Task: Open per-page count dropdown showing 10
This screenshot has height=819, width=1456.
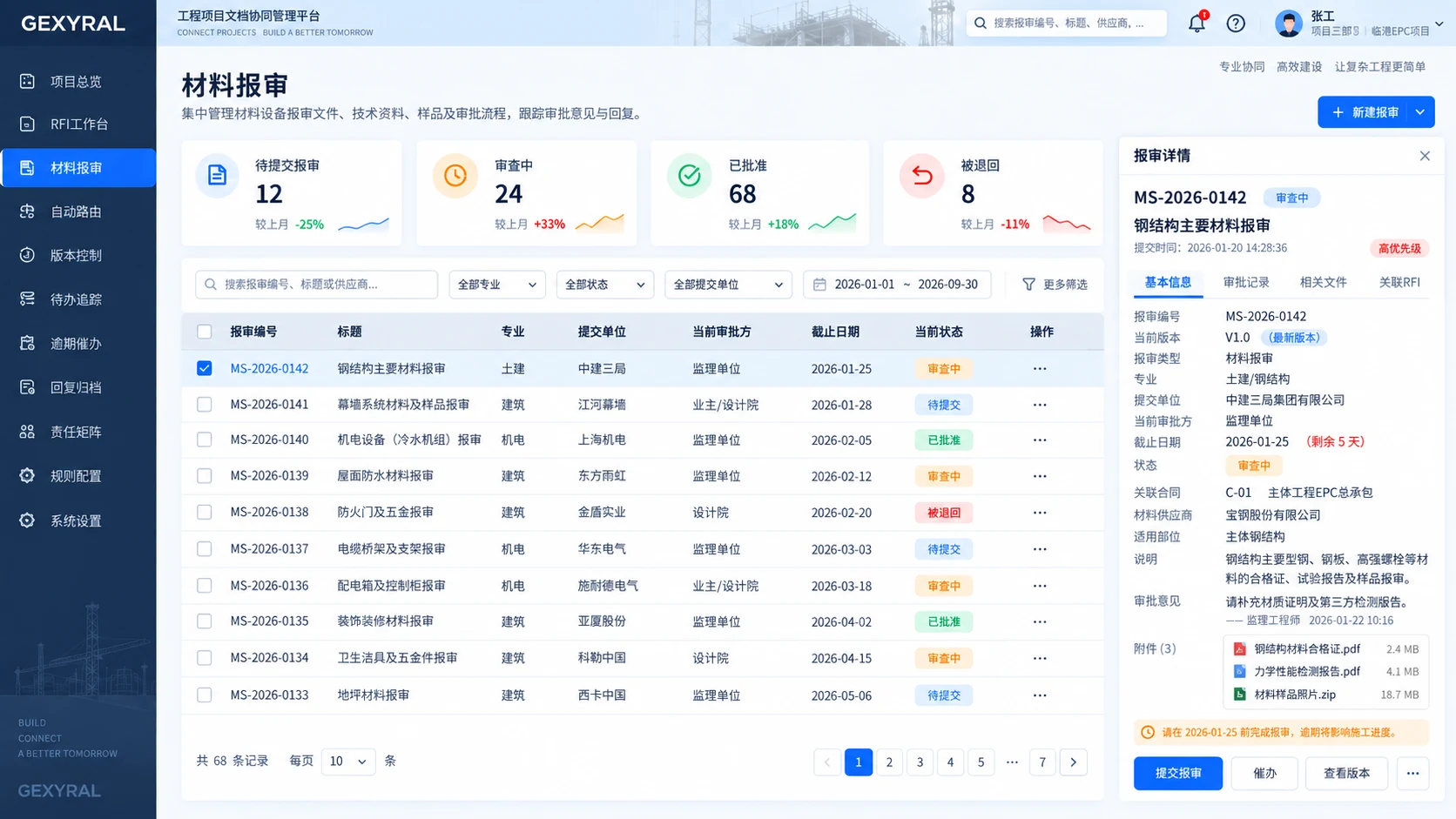Action: click(348, 762)
